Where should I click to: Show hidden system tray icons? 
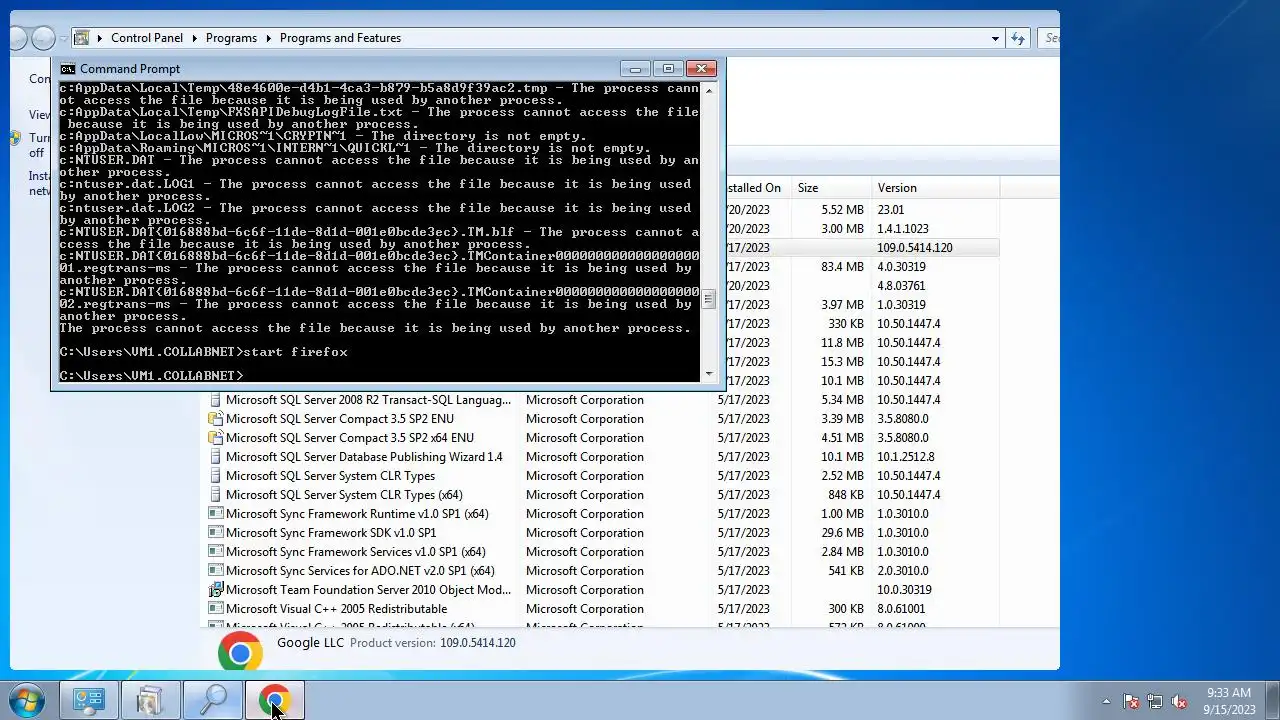coord(1106,702)
